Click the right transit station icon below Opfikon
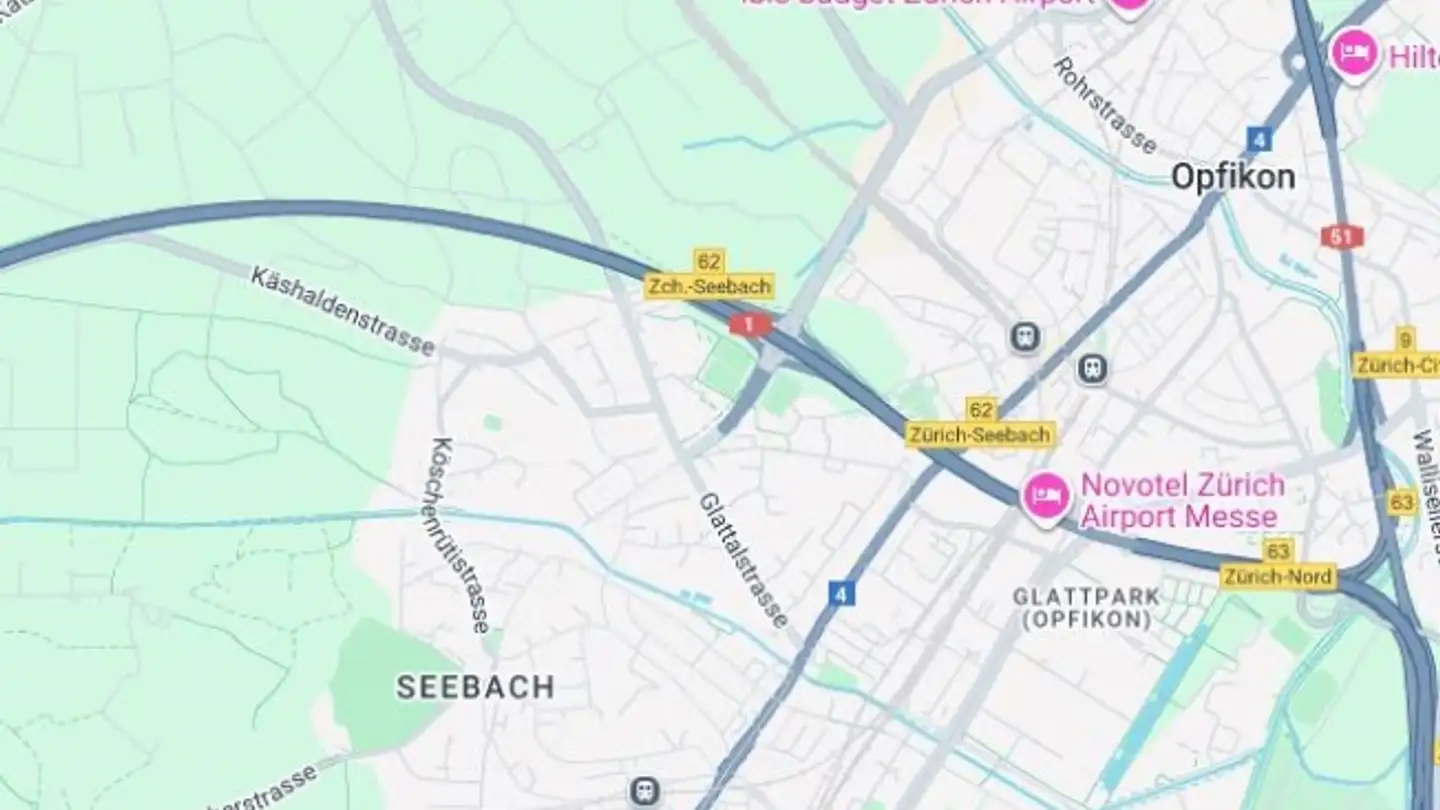Screen dimensions: 1440x810 (x=1092, y=369)
